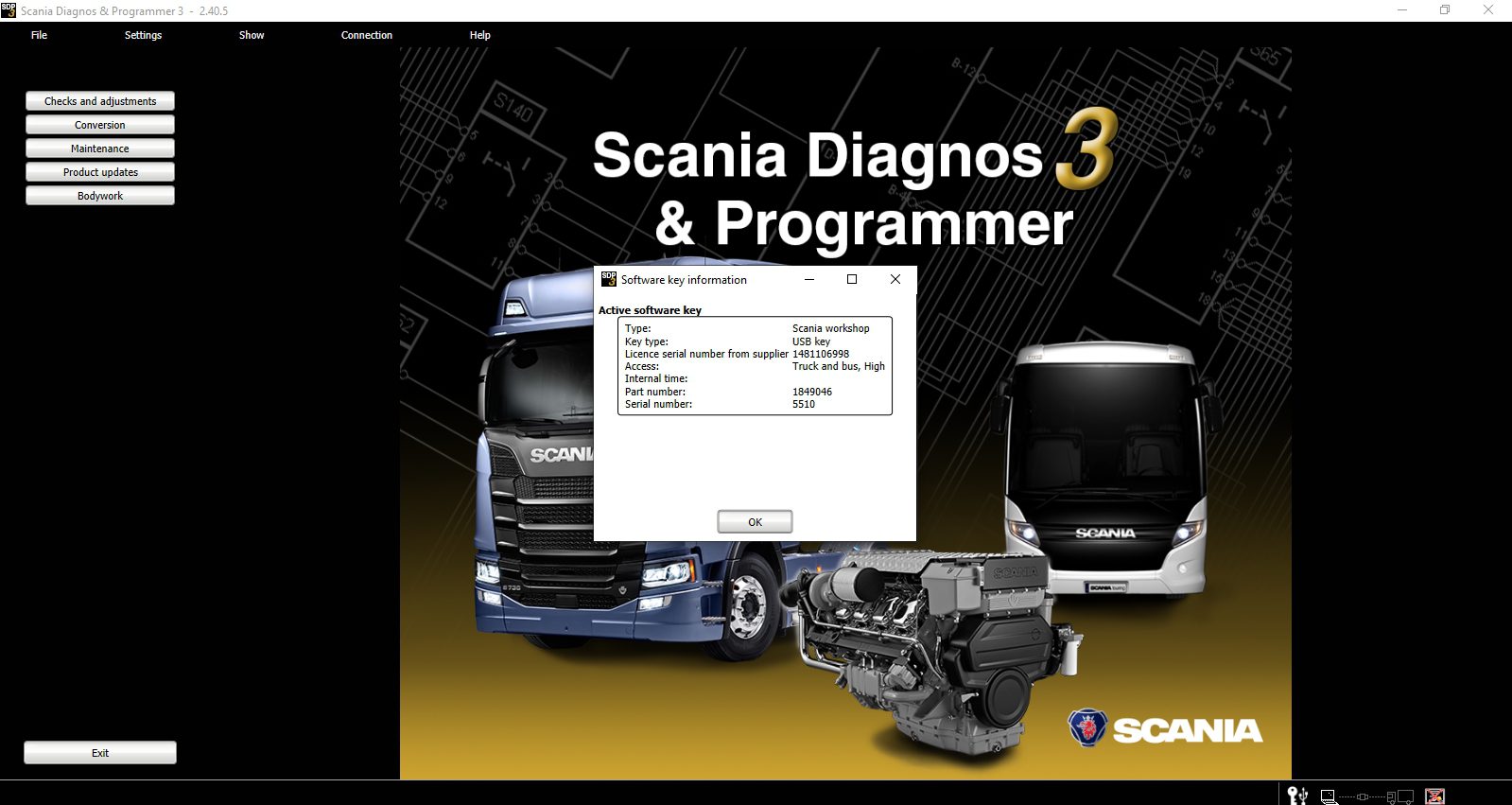Click the USB key status icon
Screen dimensions: 1512x805
(1297, 796)
